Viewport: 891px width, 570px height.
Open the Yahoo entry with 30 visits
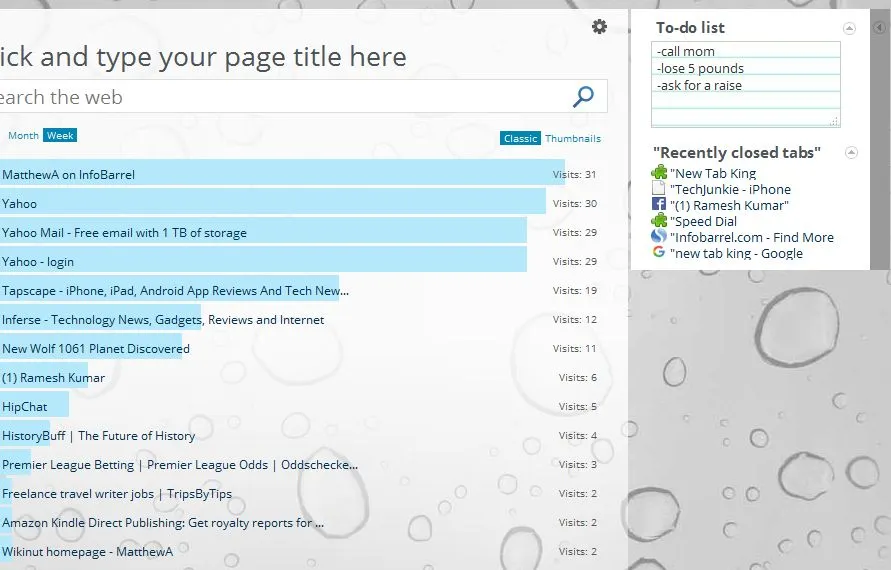[19, 203]
